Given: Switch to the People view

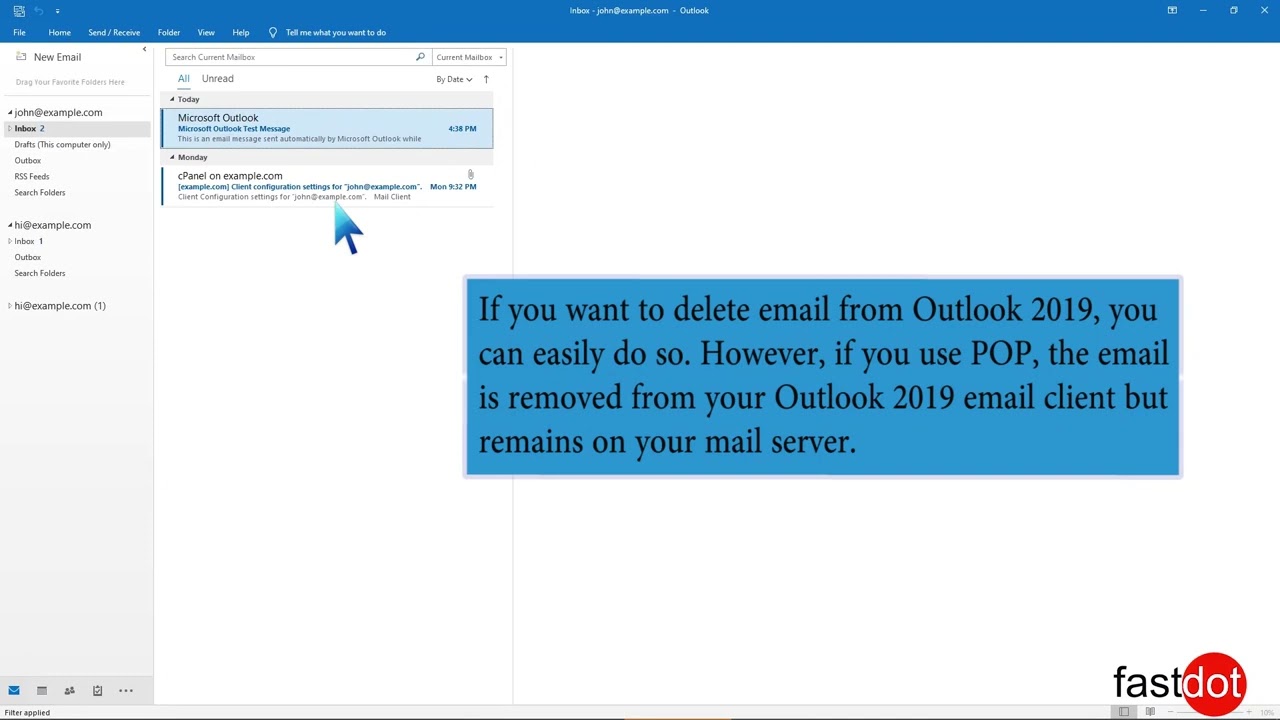Looking at the screenshot, I should click(69, 690).
